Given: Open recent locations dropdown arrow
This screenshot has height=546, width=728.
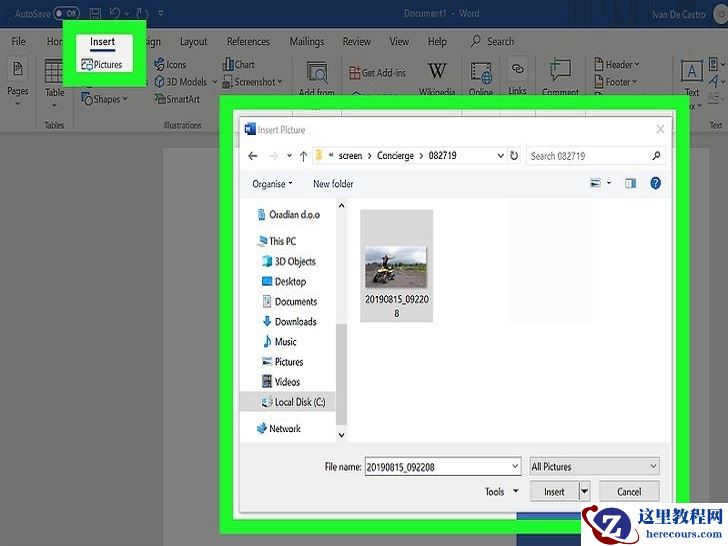Looking at the screenshot, I should (x=289, y=156).
